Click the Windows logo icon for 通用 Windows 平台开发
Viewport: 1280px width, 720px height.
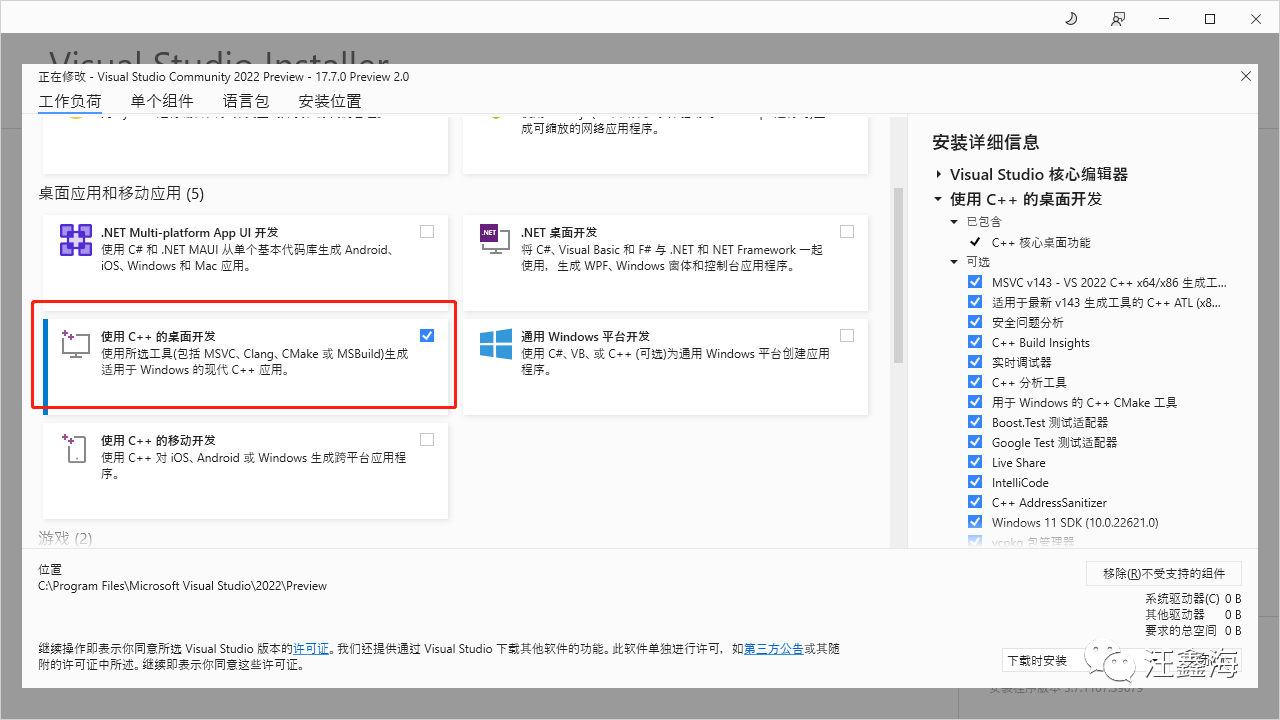point(495,344)
